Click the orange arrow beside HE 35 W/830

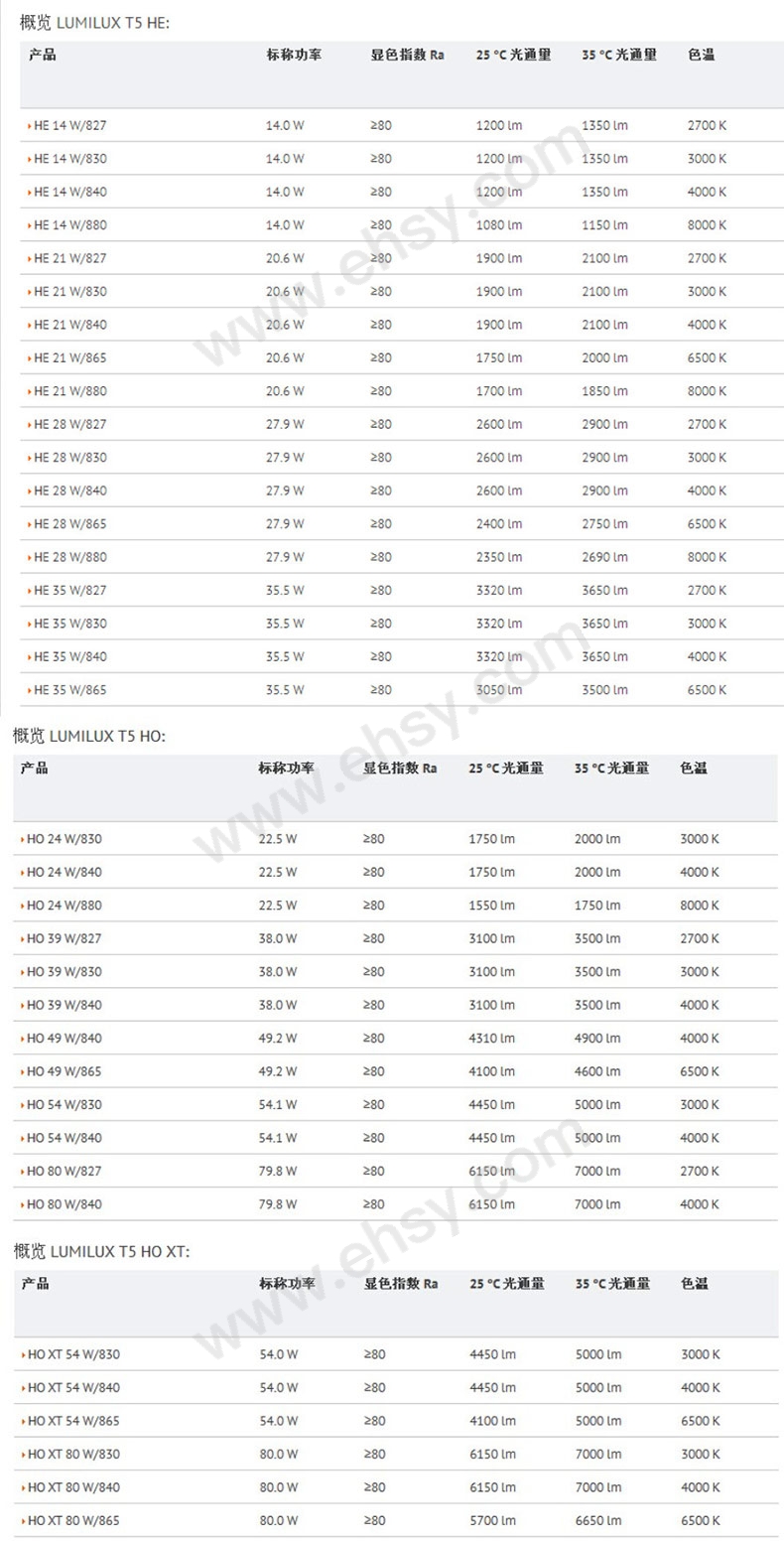(29, 624)
